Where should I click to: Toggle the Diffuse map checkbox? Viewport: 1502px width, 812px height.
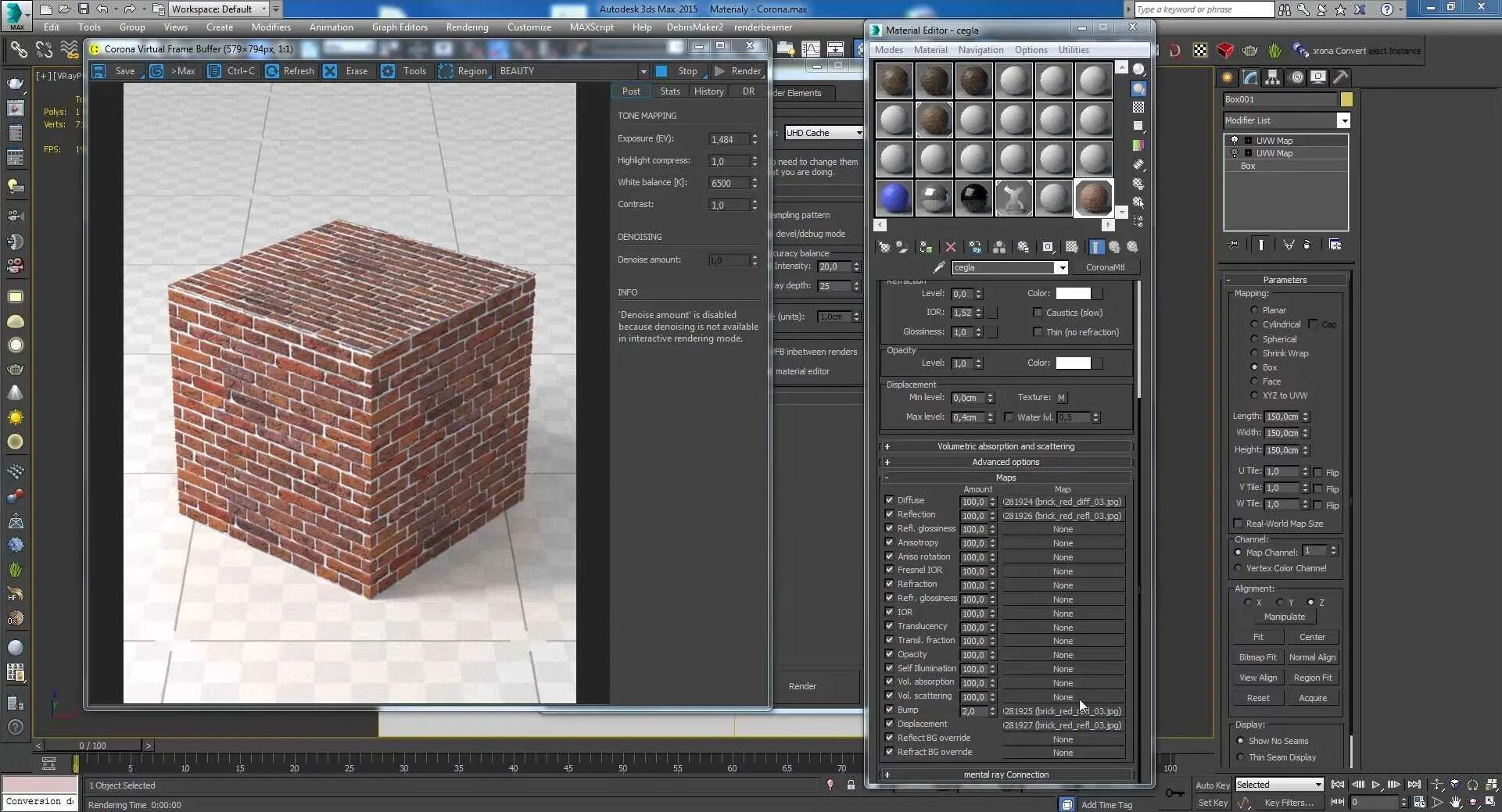889,500
